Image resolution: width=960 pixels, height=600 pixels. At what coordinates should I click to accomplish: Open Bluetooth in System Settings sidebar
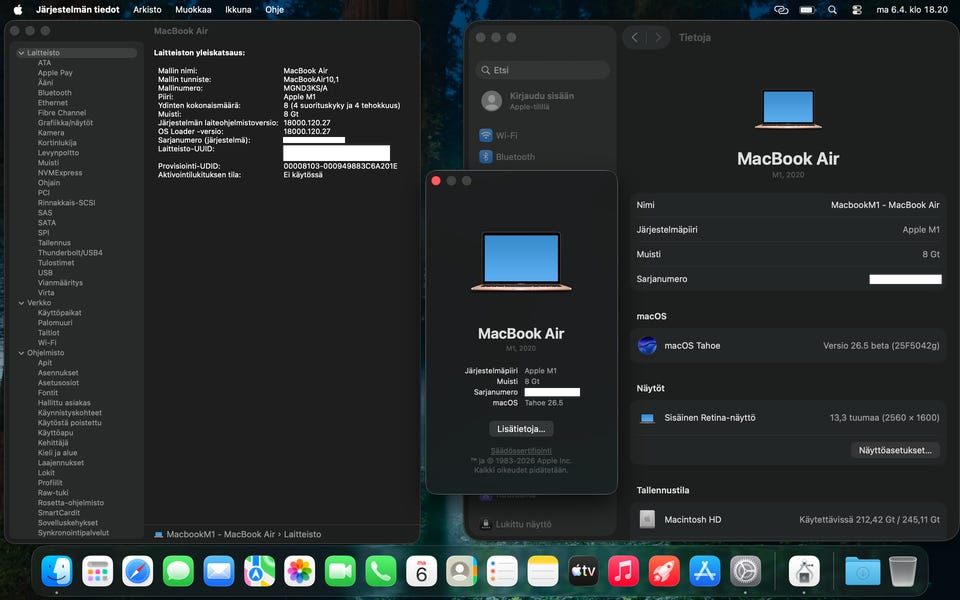(486, 157)
